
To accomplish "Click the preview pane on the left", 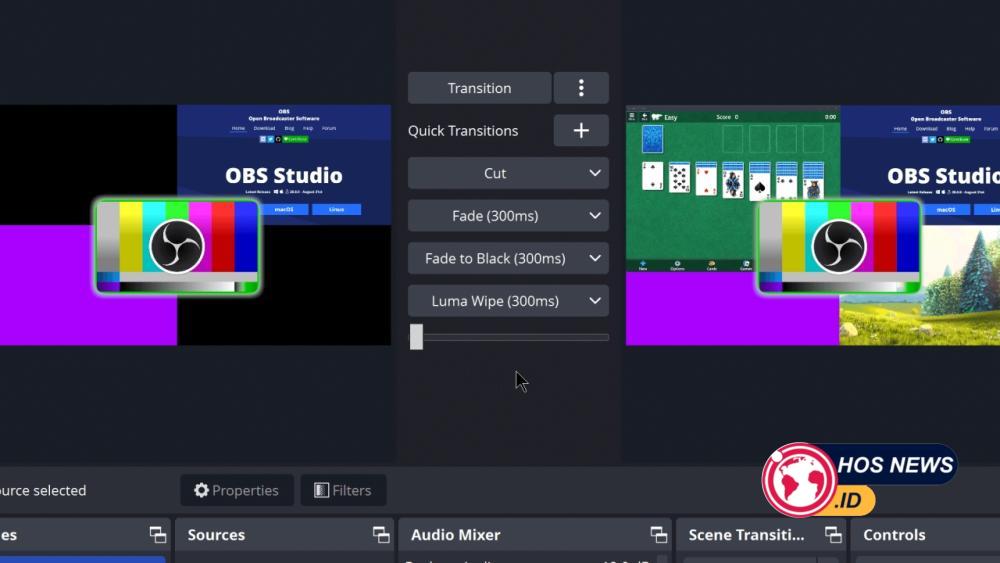I will 195,225.
